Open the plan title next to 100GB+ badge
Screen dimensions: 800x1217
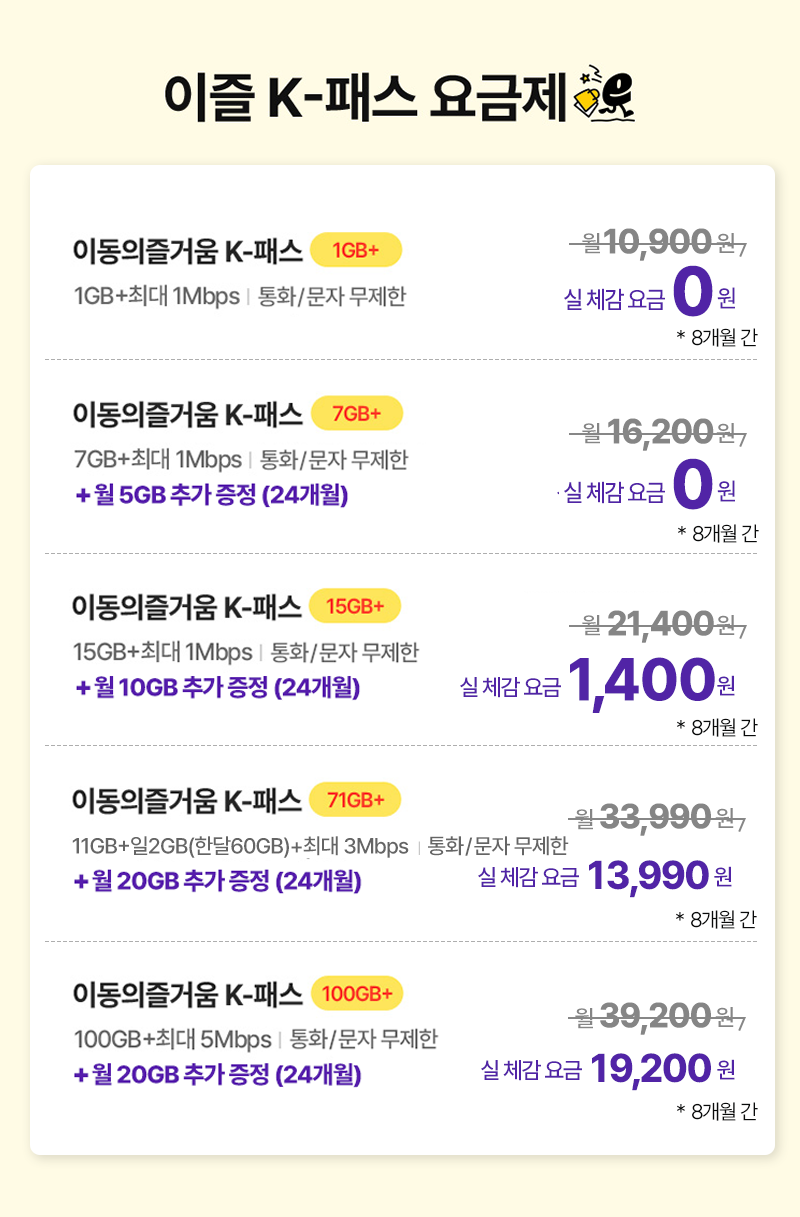point(188,994)
